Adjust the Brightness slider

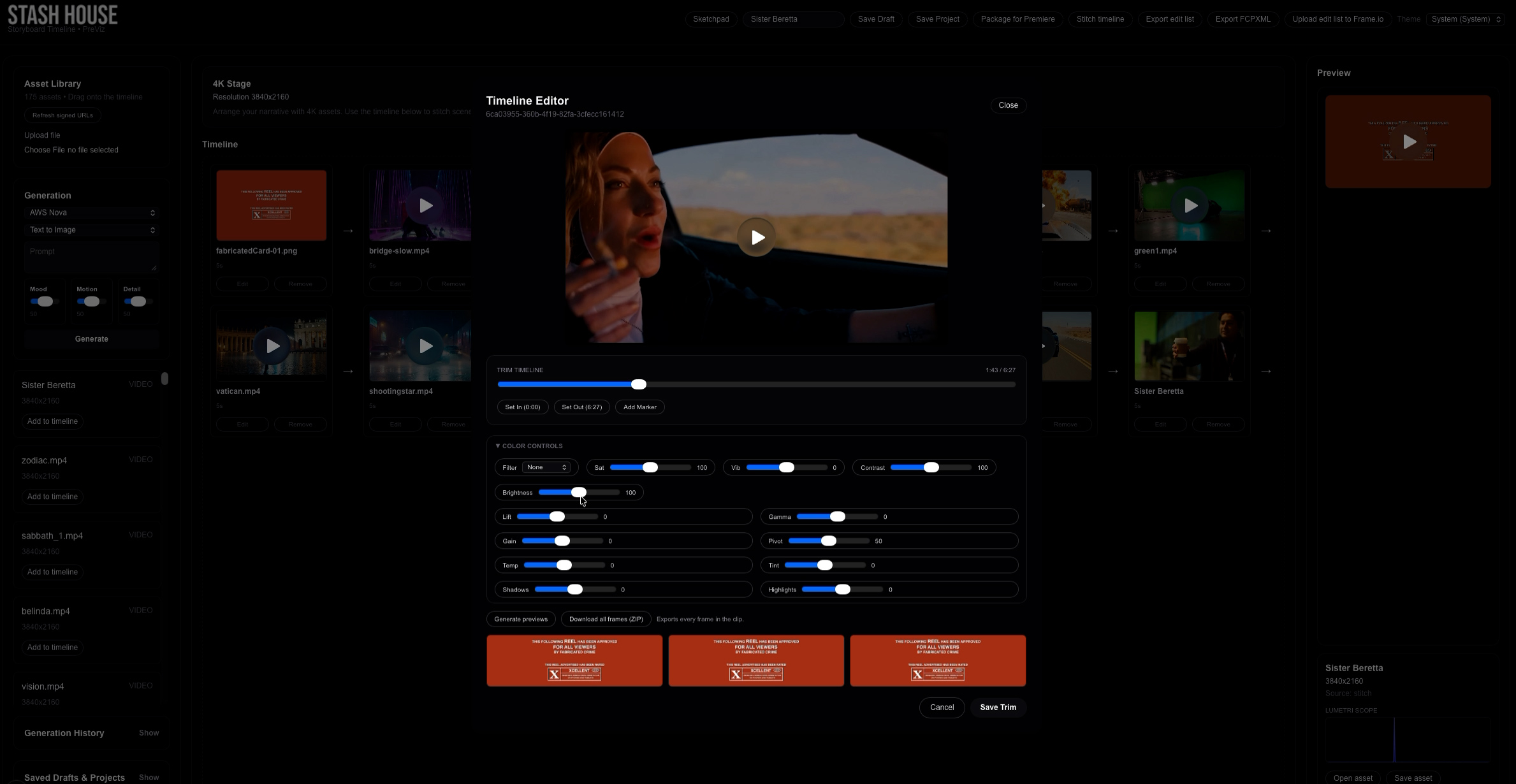pos(578,492)
